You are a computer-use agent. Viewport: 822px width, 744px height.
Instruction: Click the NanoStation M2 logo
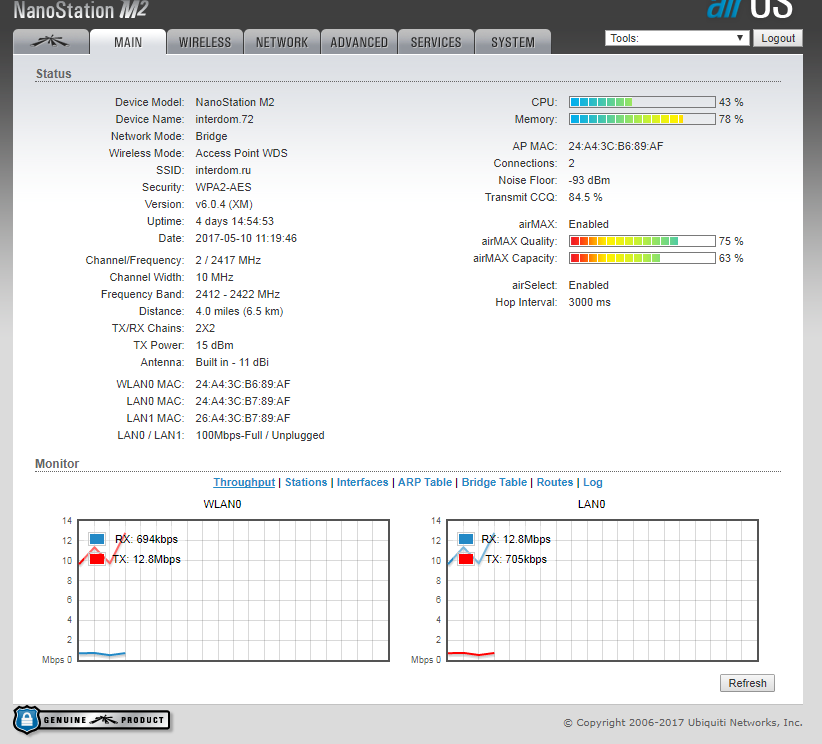pos(82,11)
